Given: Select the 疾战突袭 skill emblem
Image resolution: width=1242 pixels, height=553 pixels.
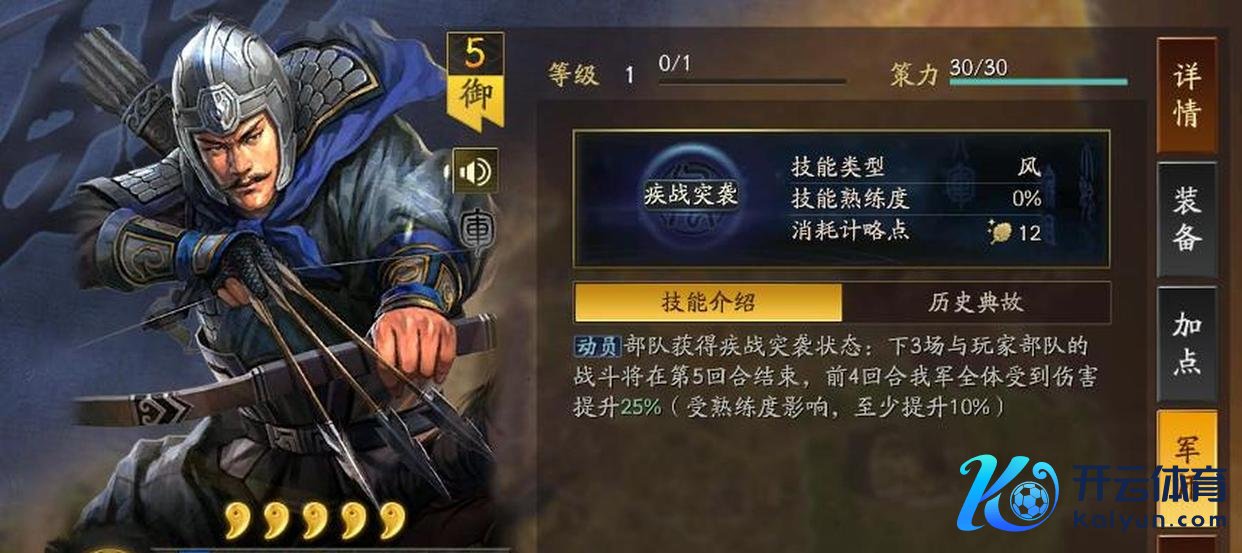Looking at the screenshot, I should pos(689,195).
